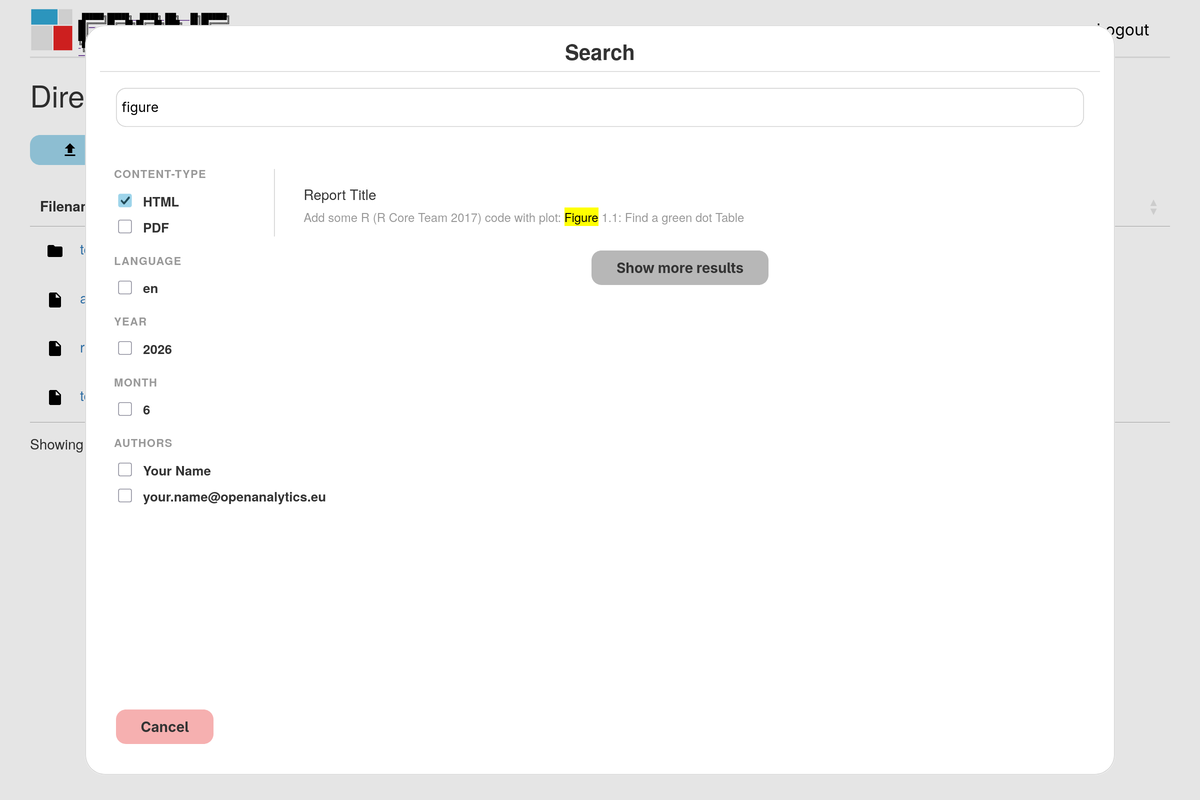The height and width of the screenshot is (800, 1200).
Task: Check the 2026 year filter
Action: [x=125, y=349]
